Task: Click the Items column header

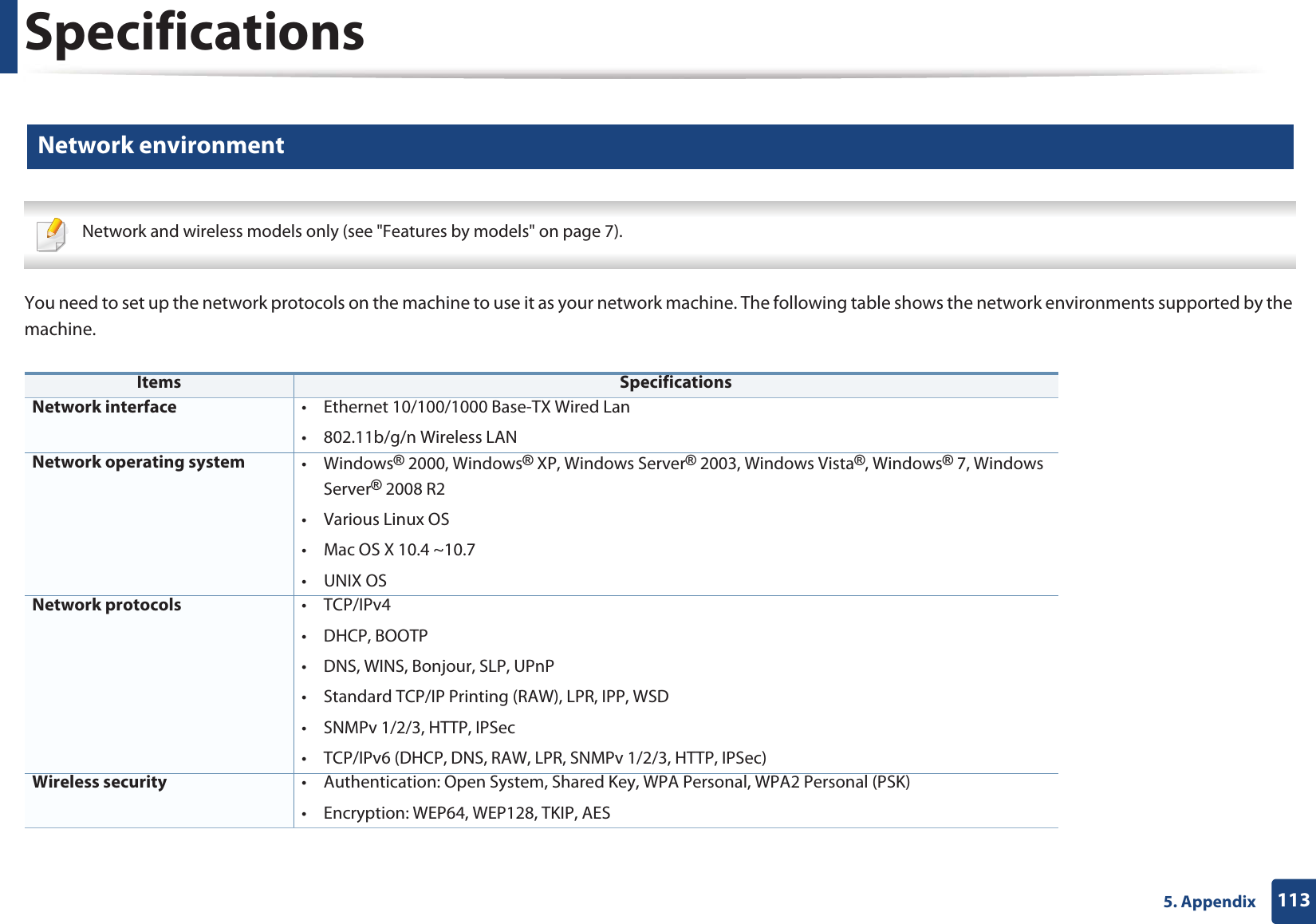Action: 158,381
